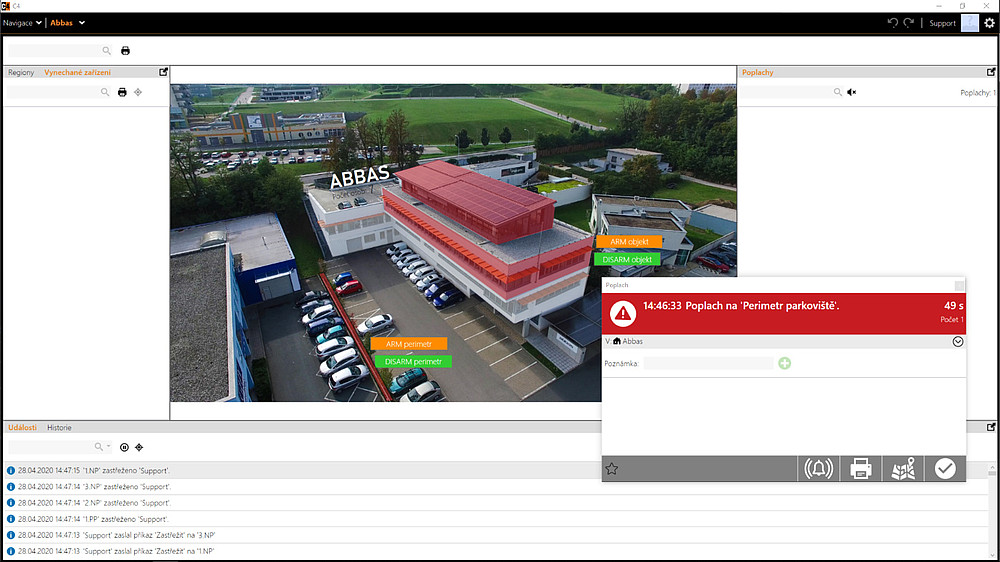The height and width of the screenshot is (562, 1000).
Task: Switch to the Historie tab
Action: [x=59, y=427]
